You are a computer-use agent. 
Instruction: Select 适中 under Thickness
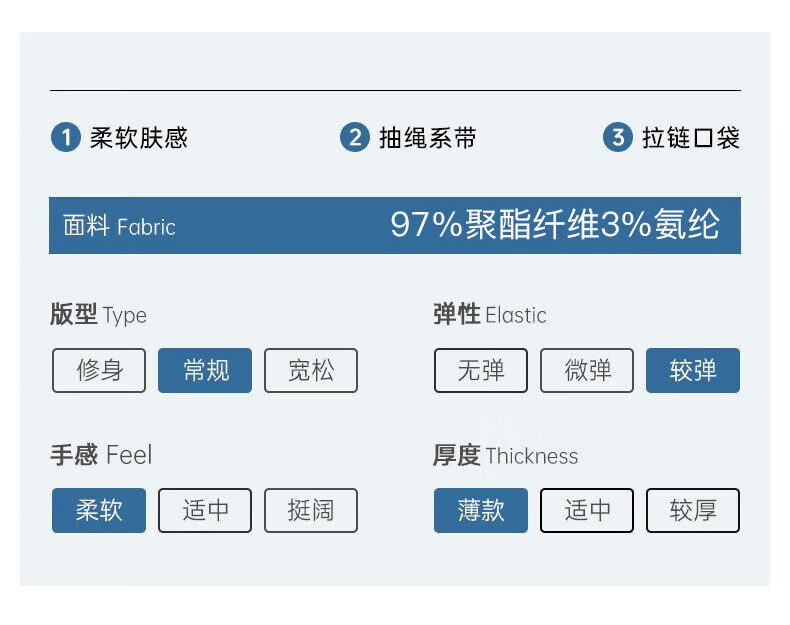[587, 510]
